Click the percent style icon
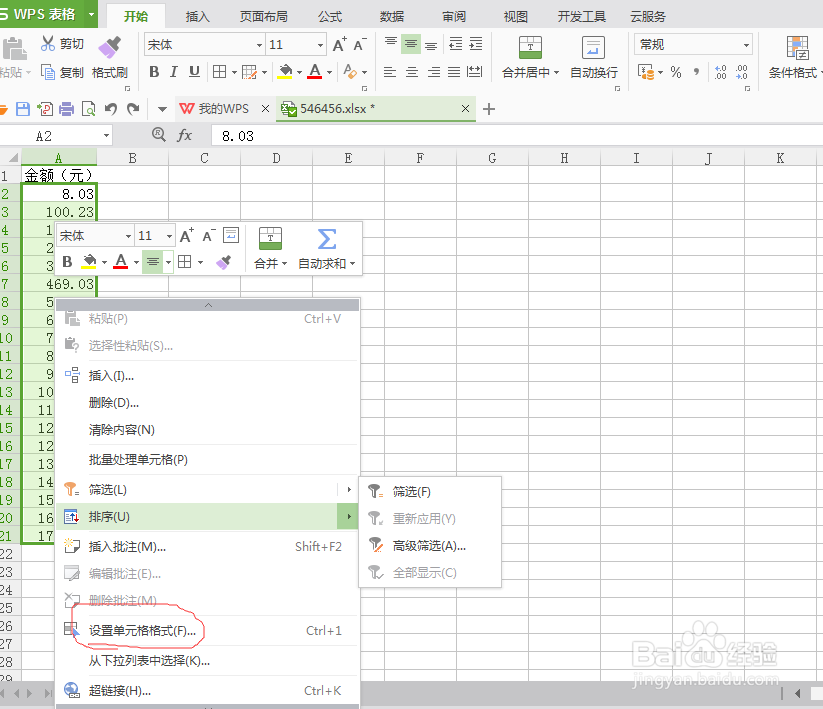 [677, 70]
